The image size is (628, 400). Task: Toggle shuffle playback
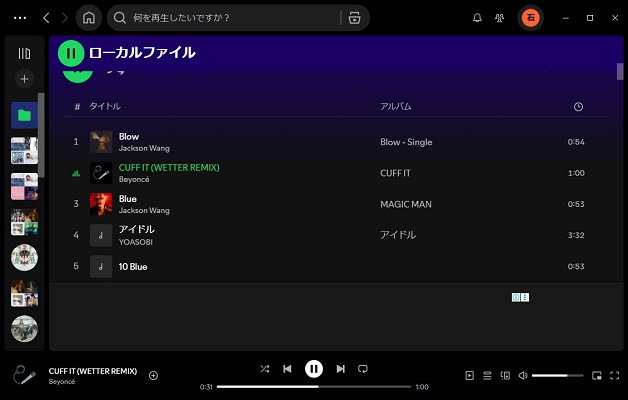click(x=264, y=369)
